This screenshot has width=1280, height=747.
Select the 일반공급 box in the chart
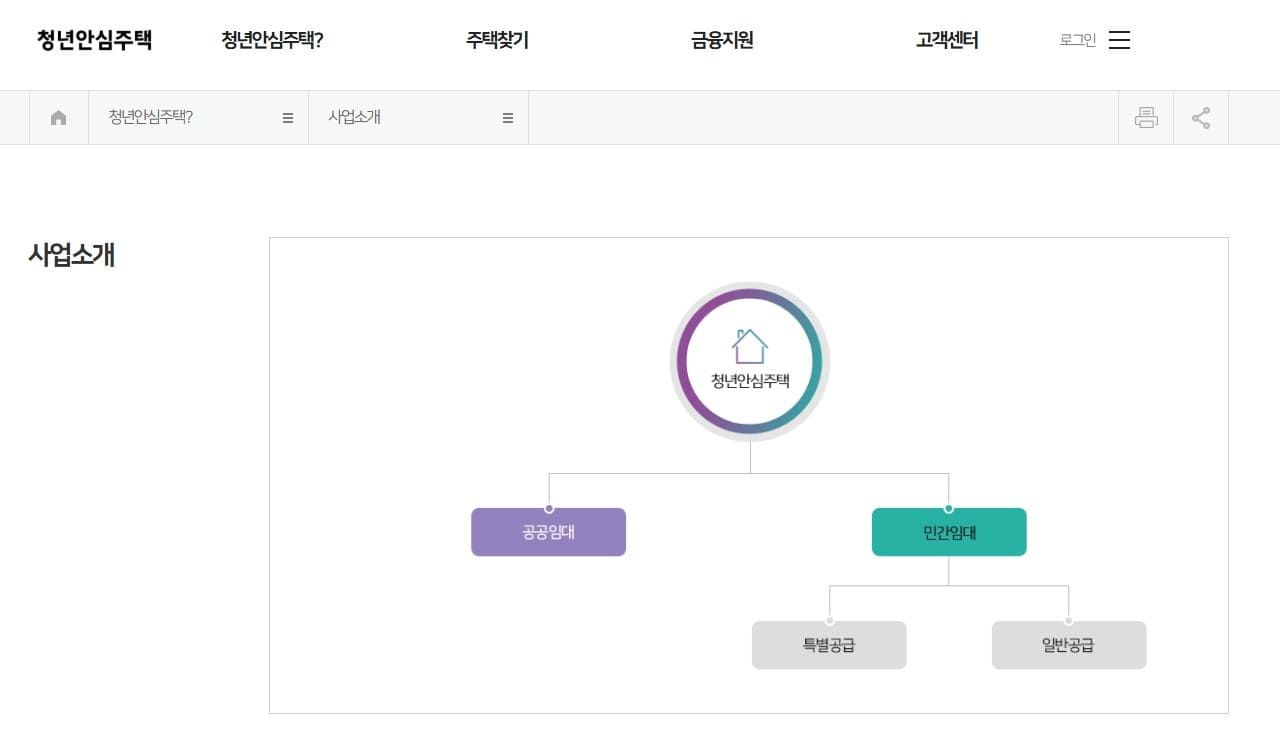tap(1069, 645)
